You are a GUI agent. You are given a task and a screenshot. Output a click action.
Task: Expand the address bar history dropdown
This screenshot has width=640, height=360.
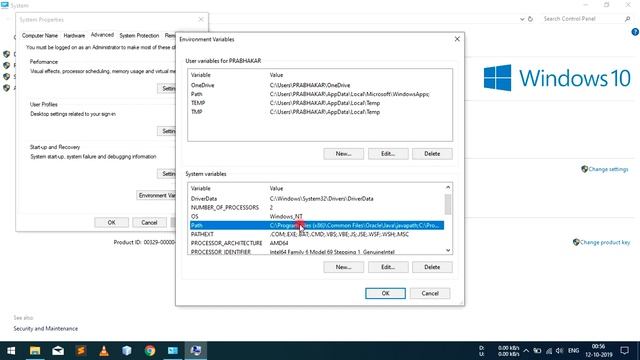pyautogui.click(x=522, y=19)
